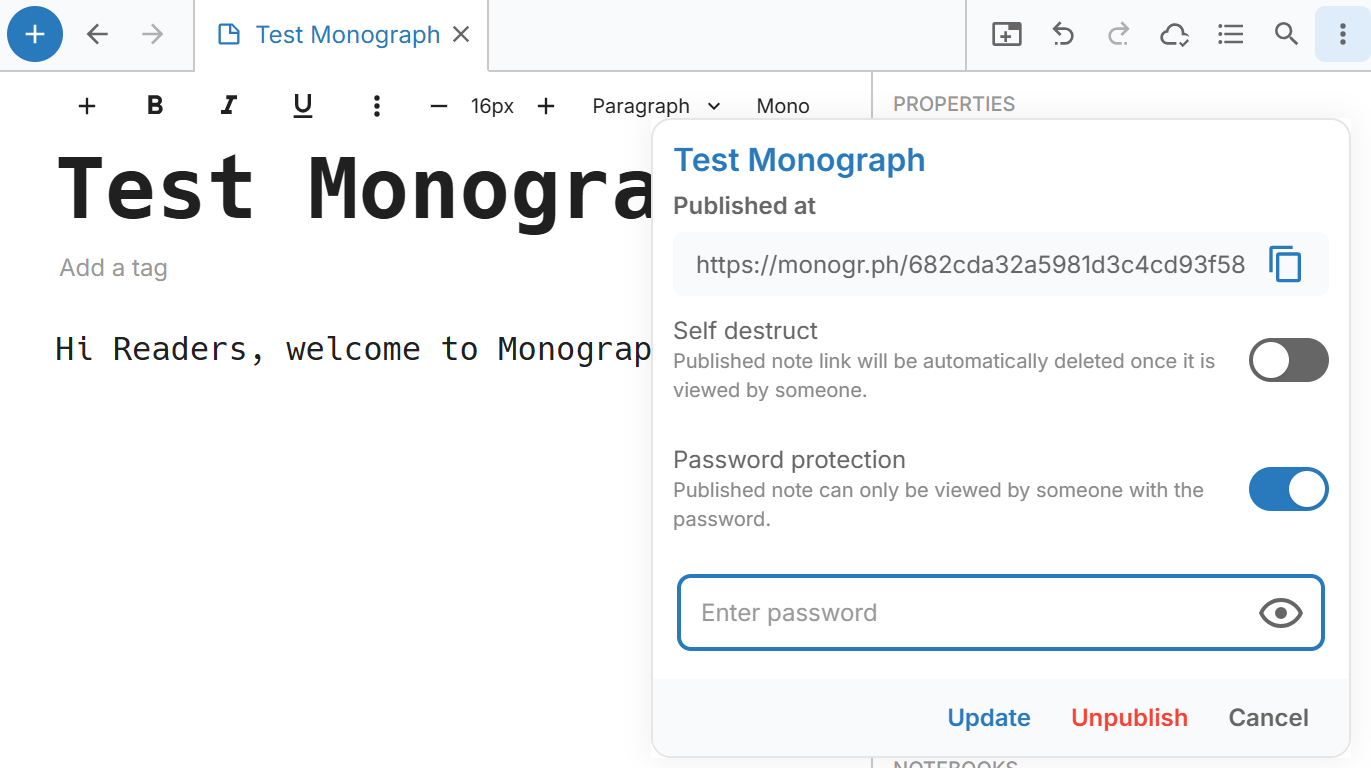Click the Update button
The width and height of the screenshot is (1371, 768).
[988, 717]
